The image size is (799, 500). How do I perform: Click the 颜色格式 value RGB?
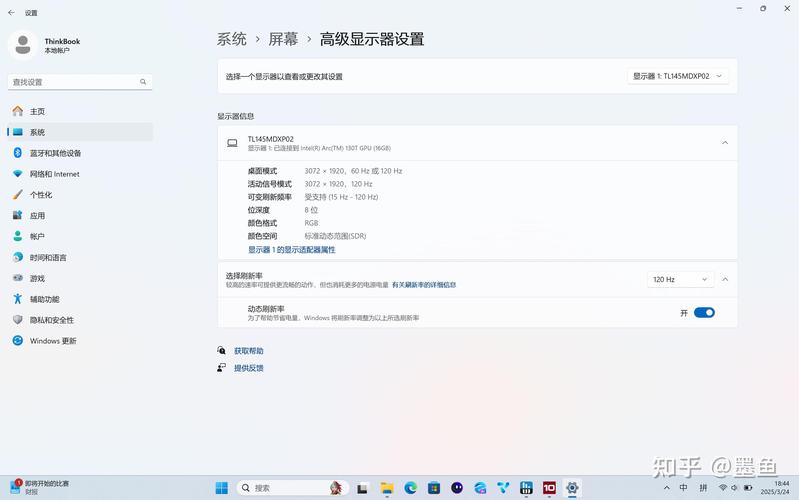[311, 223]
